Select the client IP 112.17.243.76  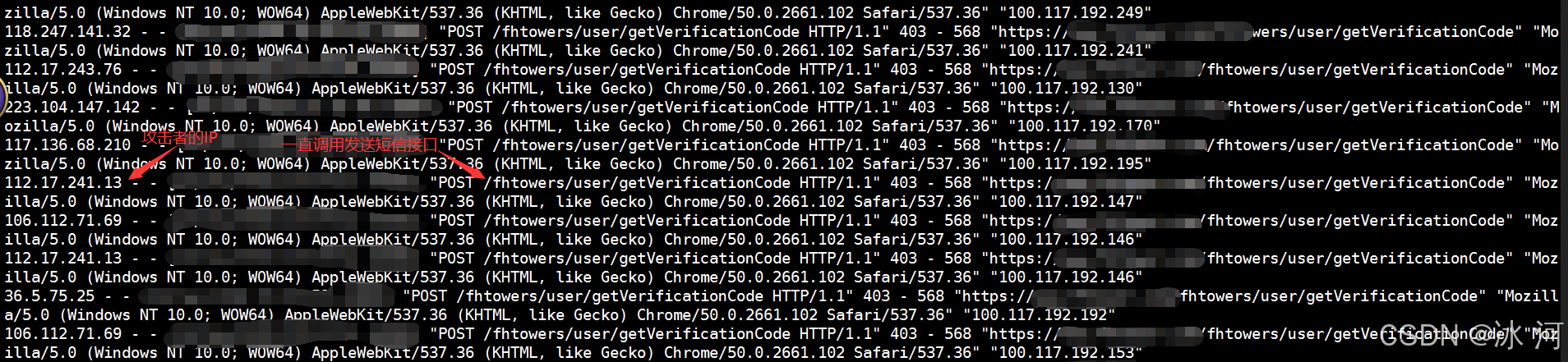tap(63, 70)
